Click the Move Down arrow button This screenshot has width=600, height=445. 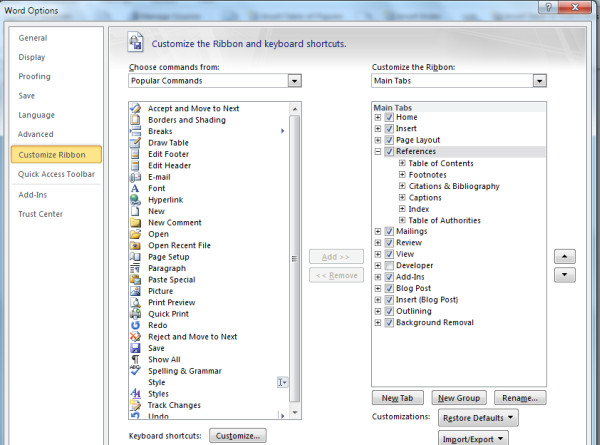coord(564,275)
